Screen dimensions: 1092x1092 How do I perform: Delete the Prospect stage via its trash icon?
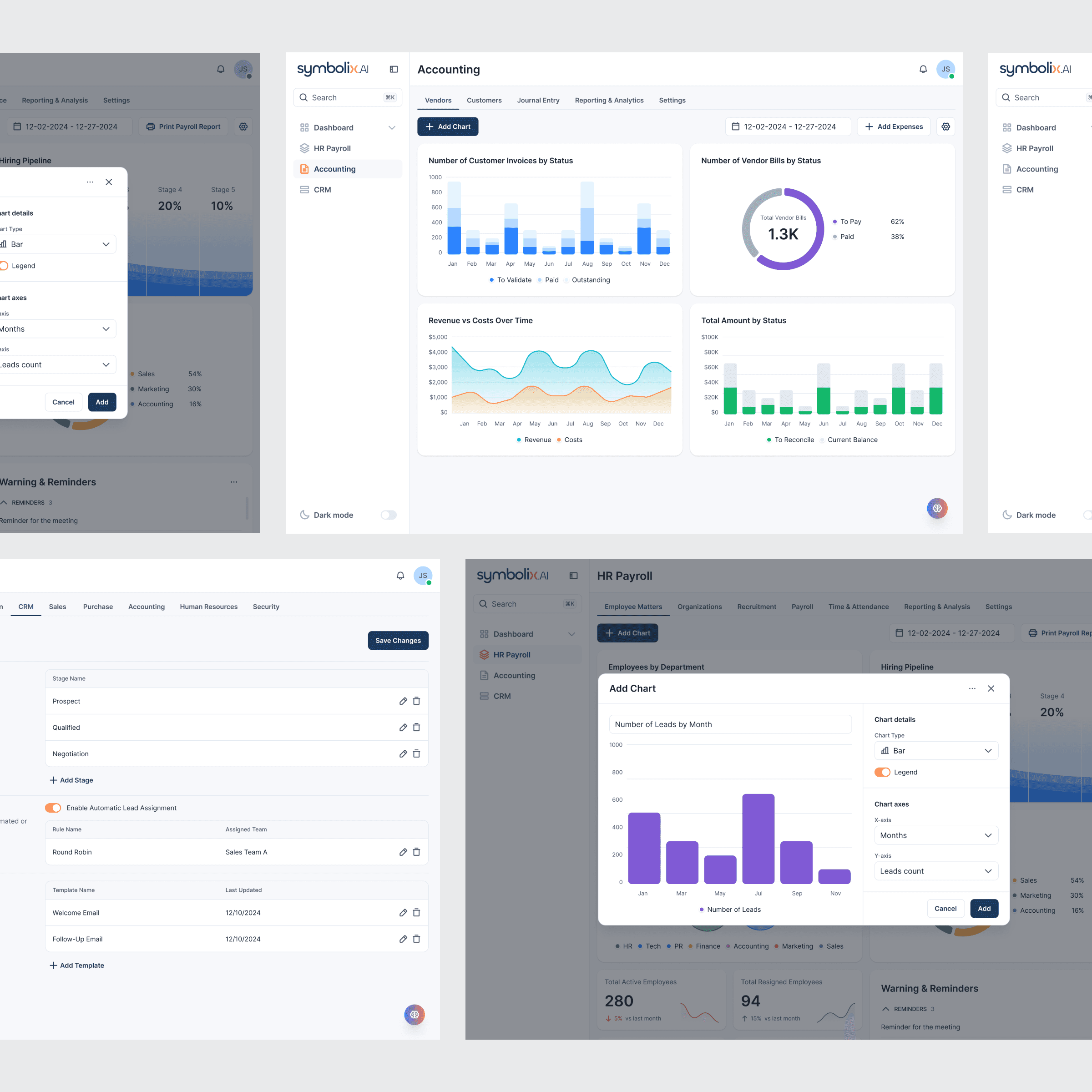pyautogui.click(x=417, y=701)
